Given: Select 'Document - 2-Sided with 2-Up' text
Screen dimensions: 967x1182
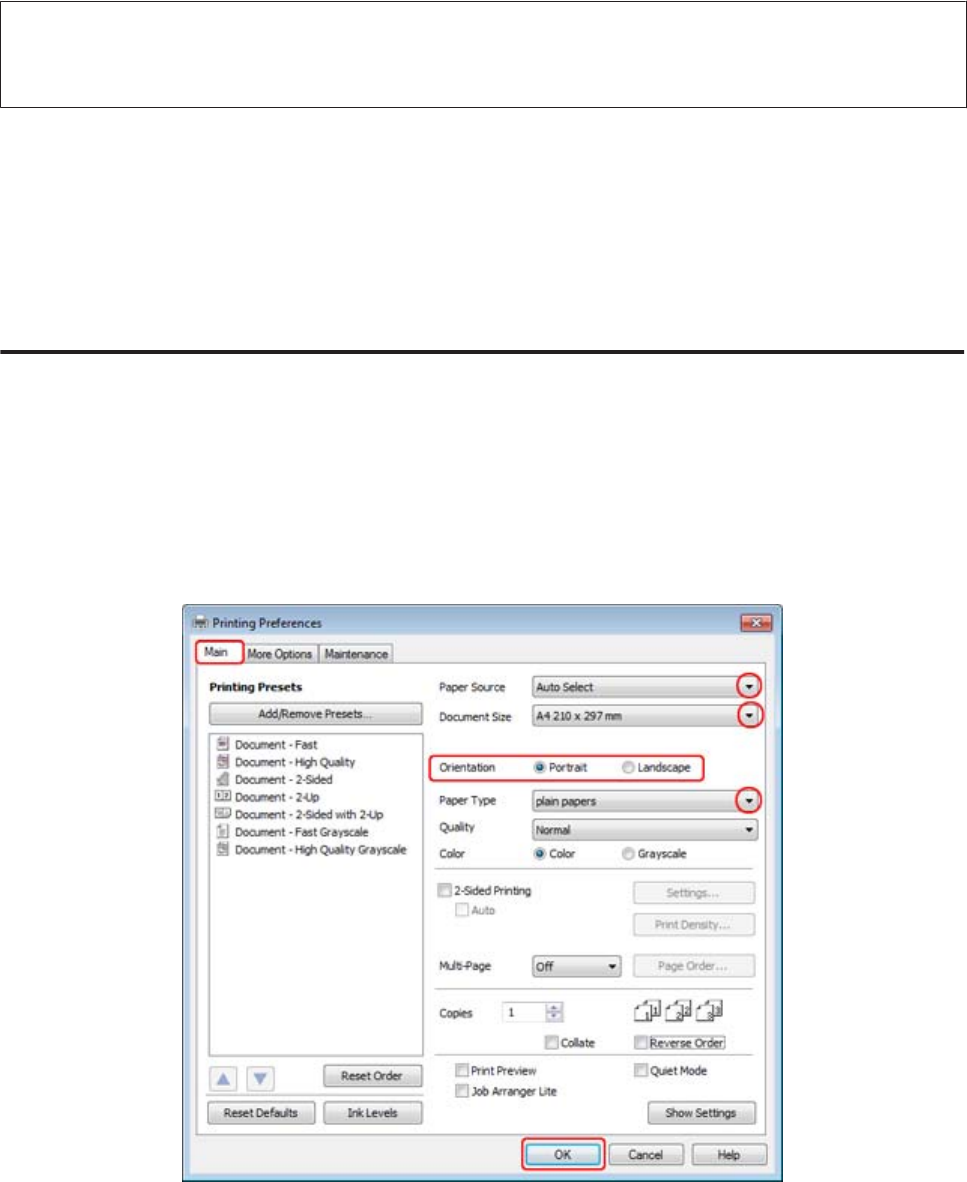Looking at the screenshot, I should [309, 814].
